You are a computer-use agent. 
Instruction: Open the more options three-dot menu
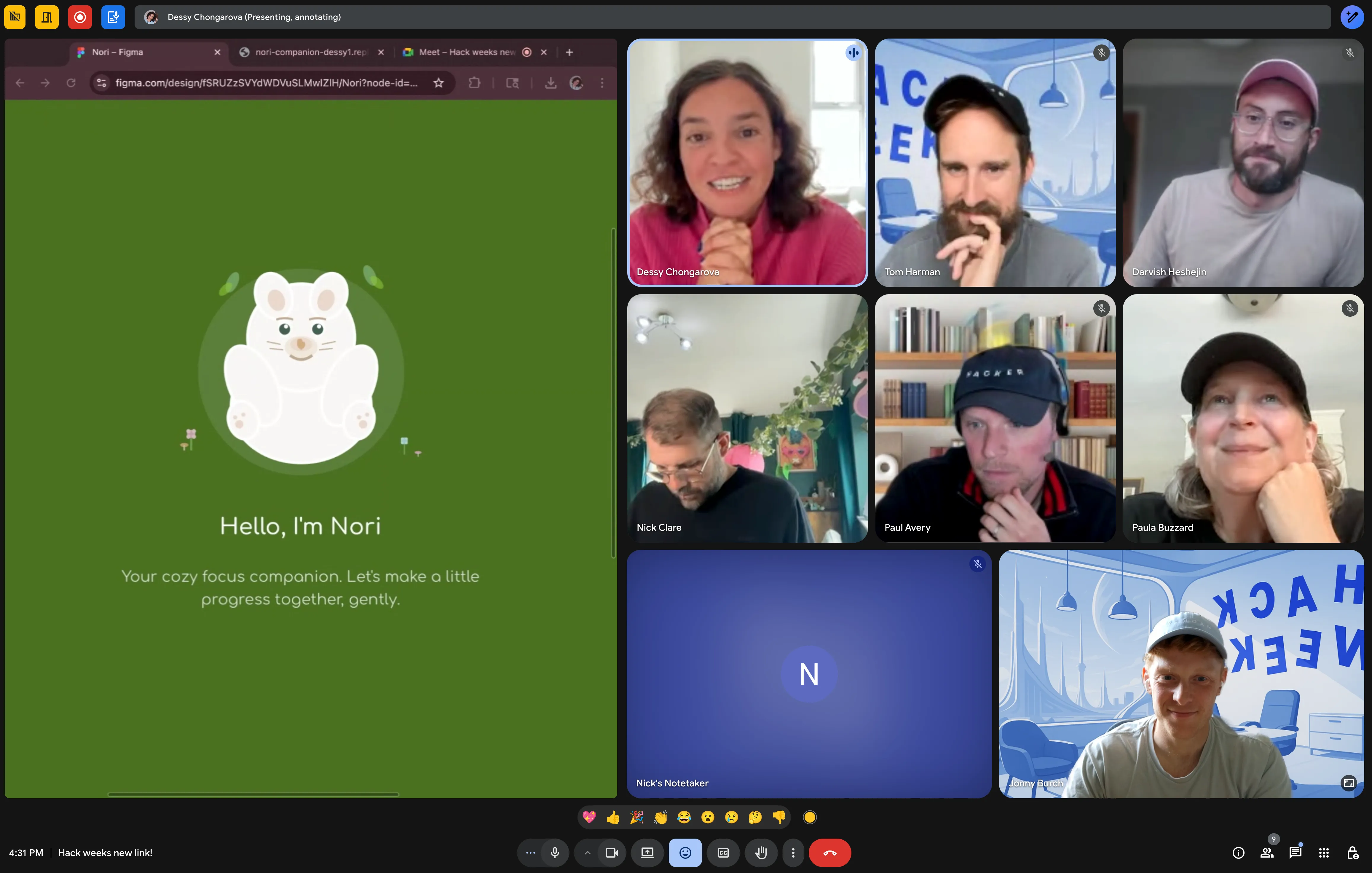(793, 853)
